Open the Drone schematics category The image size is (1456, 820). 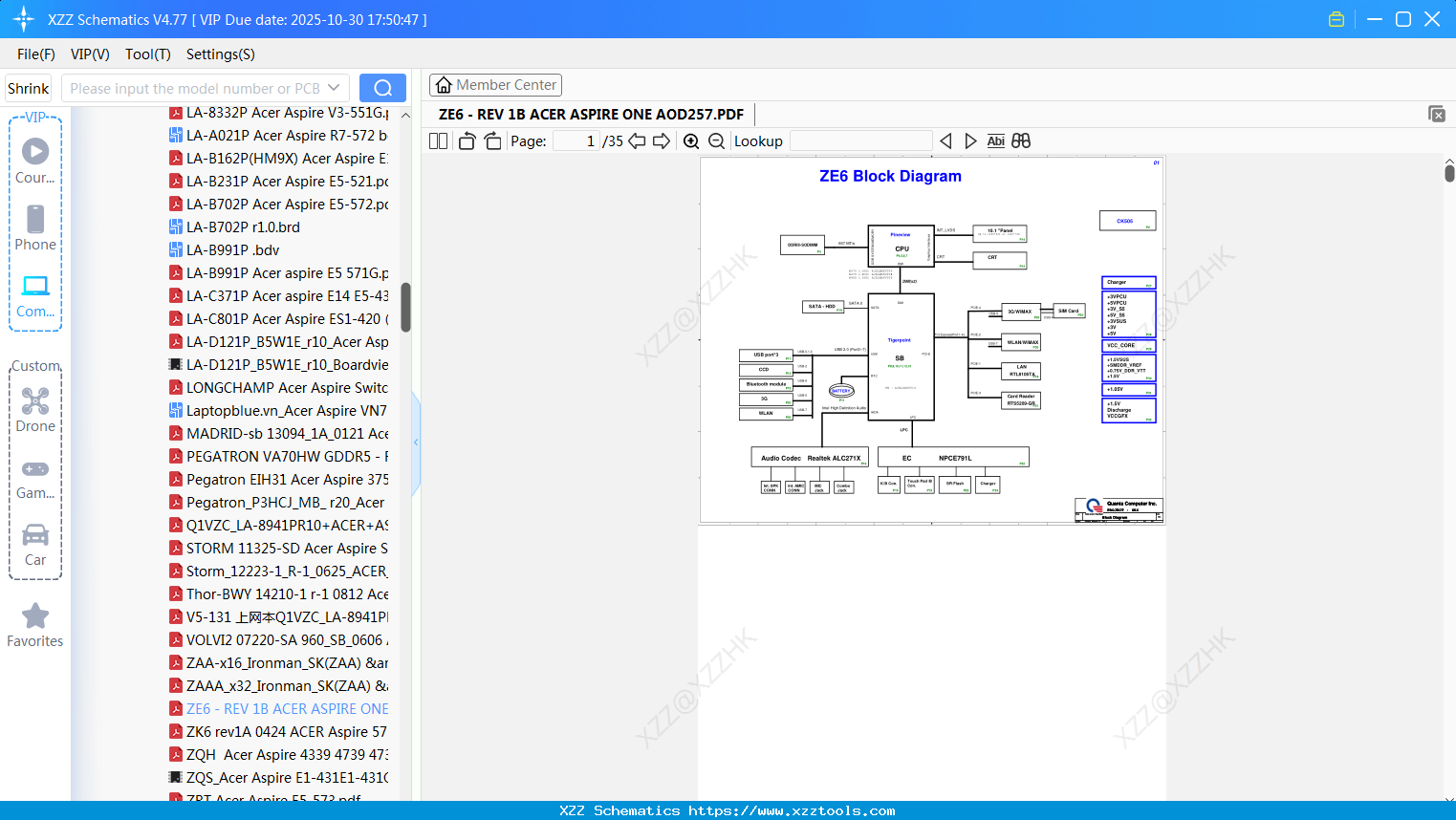click(35, 410)
